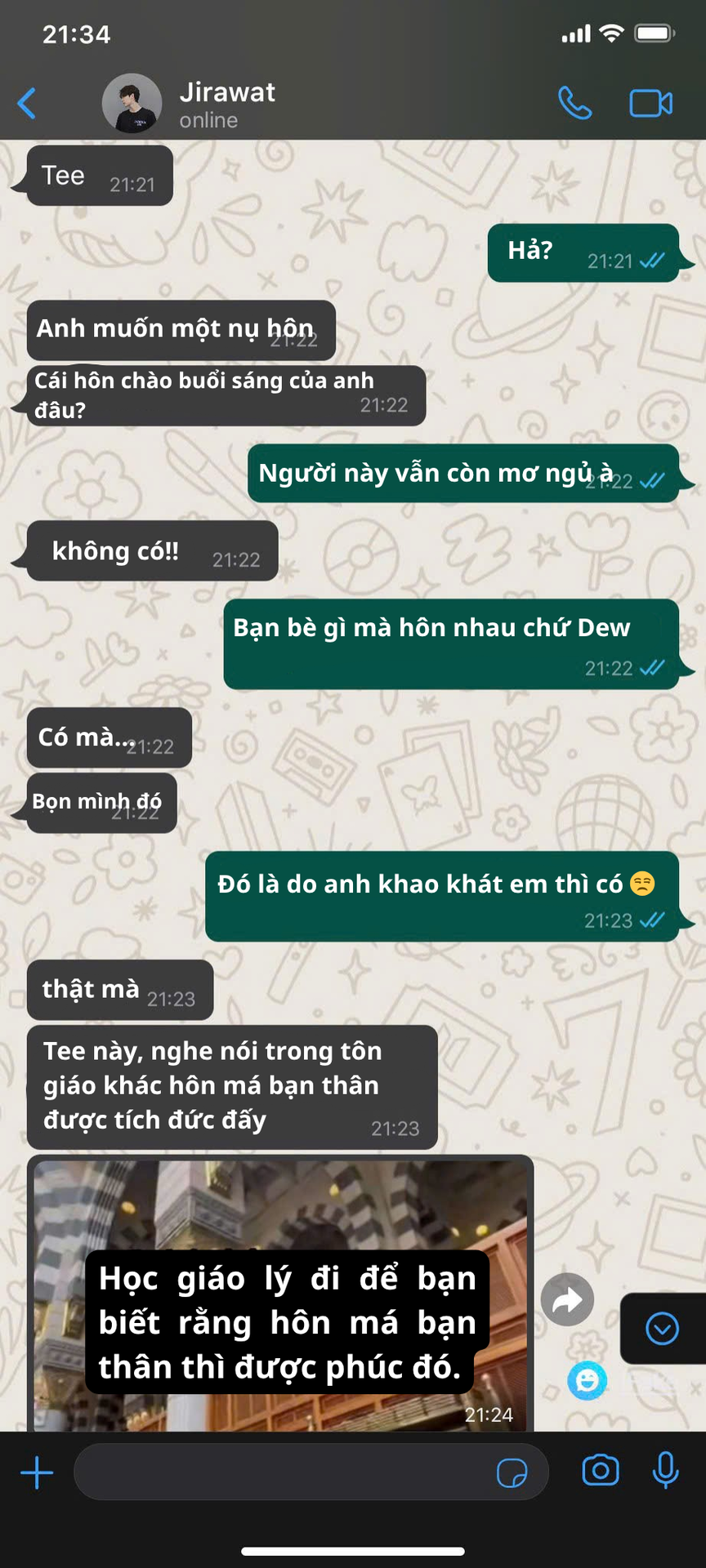The width and height of the screenshot is (706, 1568).
Task: Open Jirawat's profile picture
Action: [132, 103]
